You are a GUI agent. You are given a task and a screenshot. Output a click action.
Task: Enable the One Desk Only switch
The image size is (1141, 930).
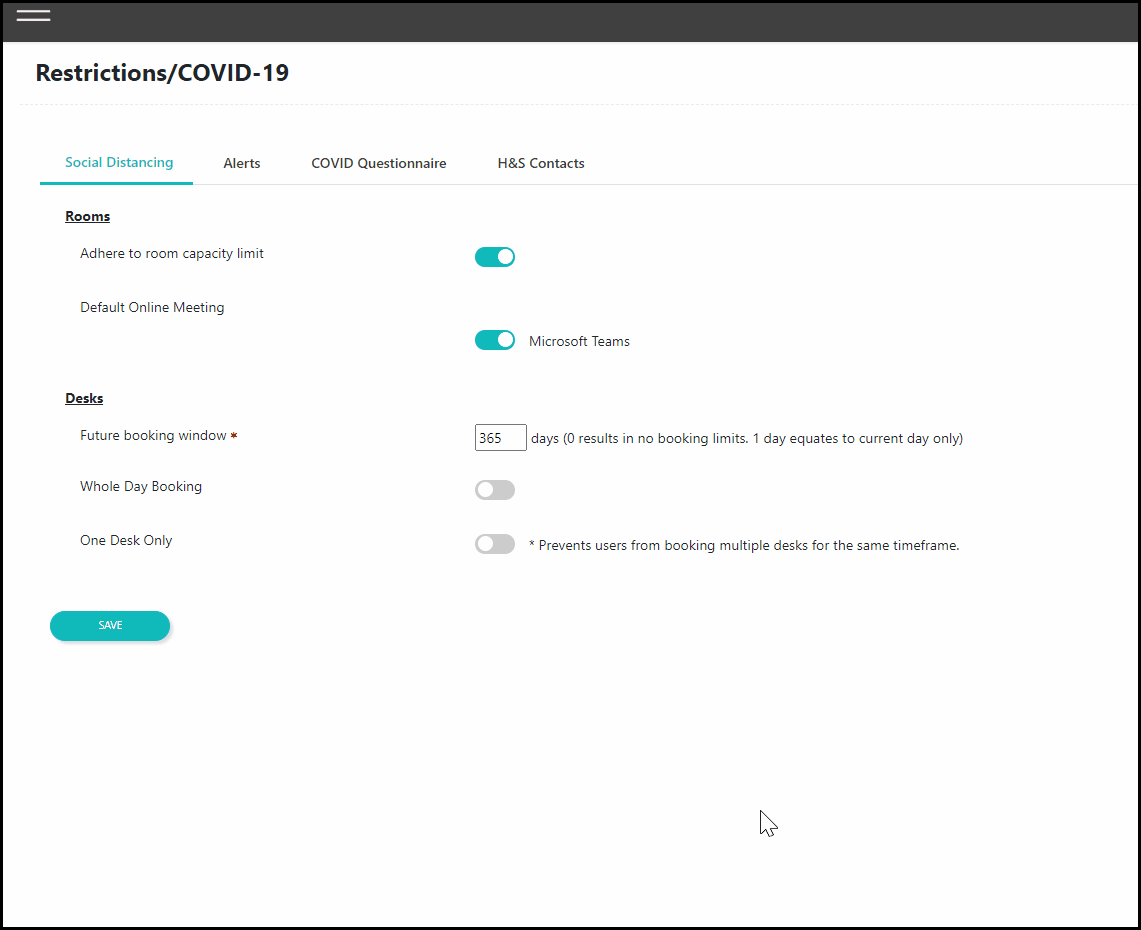click(495, 544)
